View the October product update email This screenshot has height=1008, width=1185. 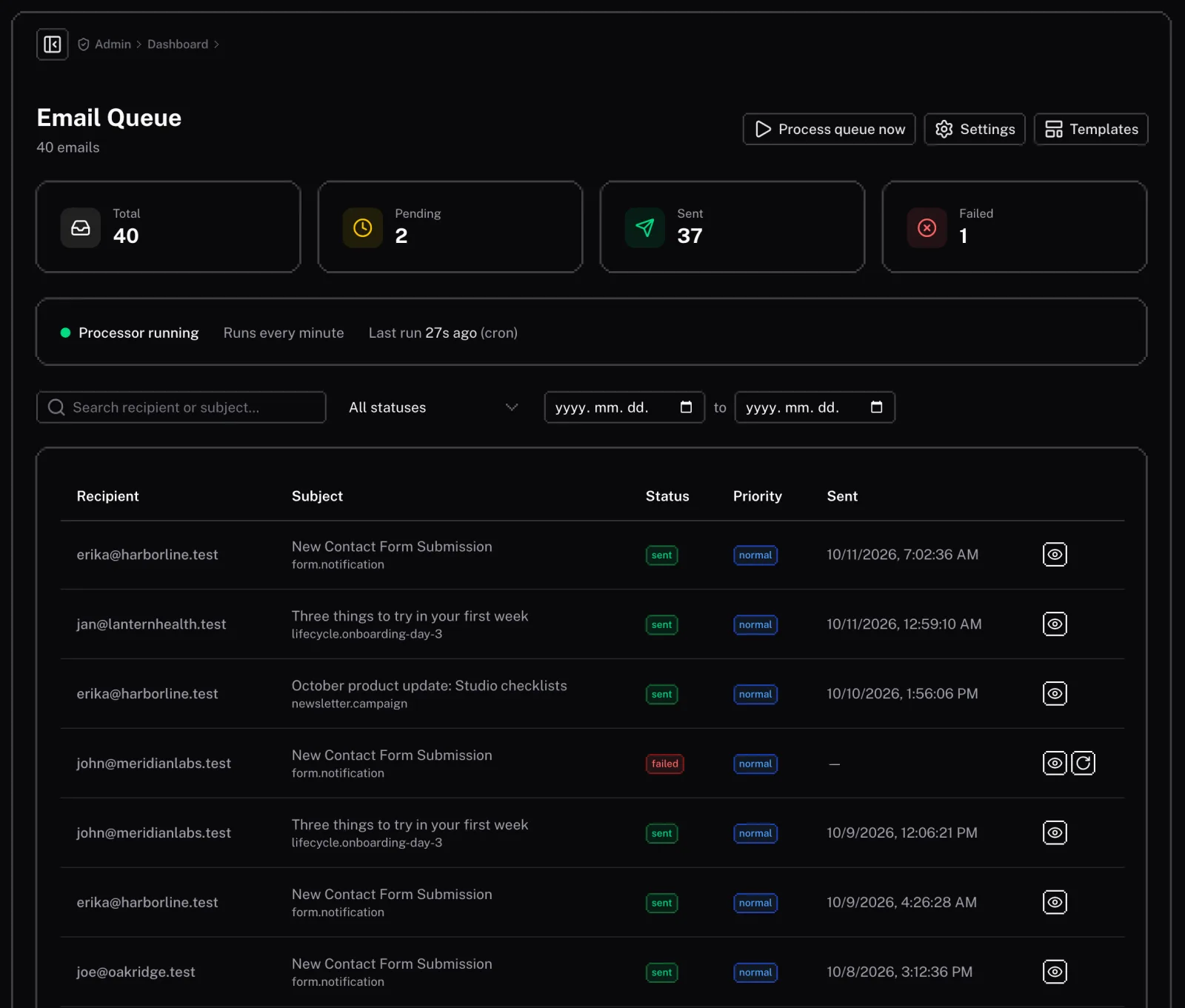(x=1055, y=694)
